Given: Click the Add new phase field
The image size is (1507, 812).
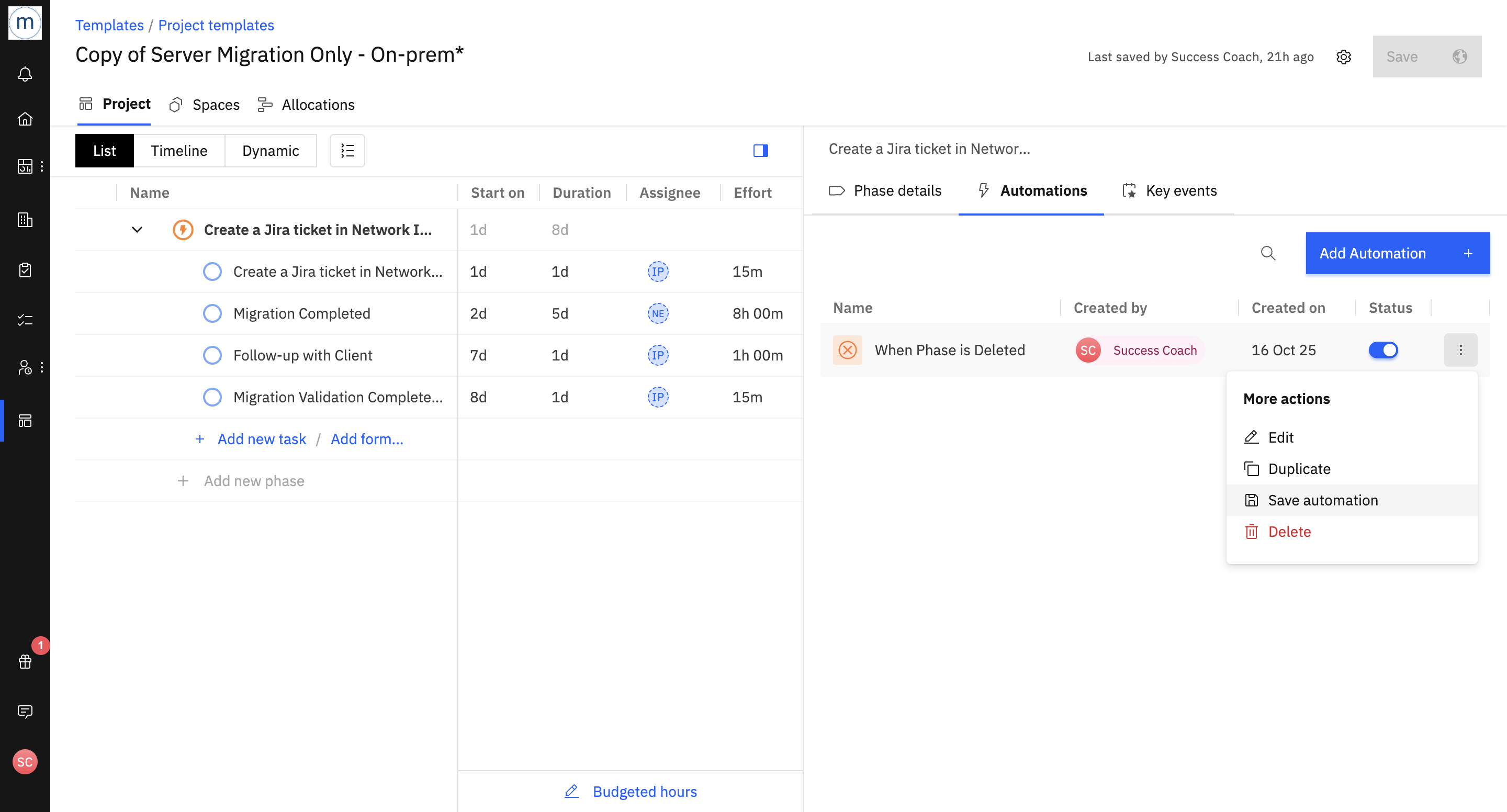Looking at the screenshot, I should tap(254, 481).
